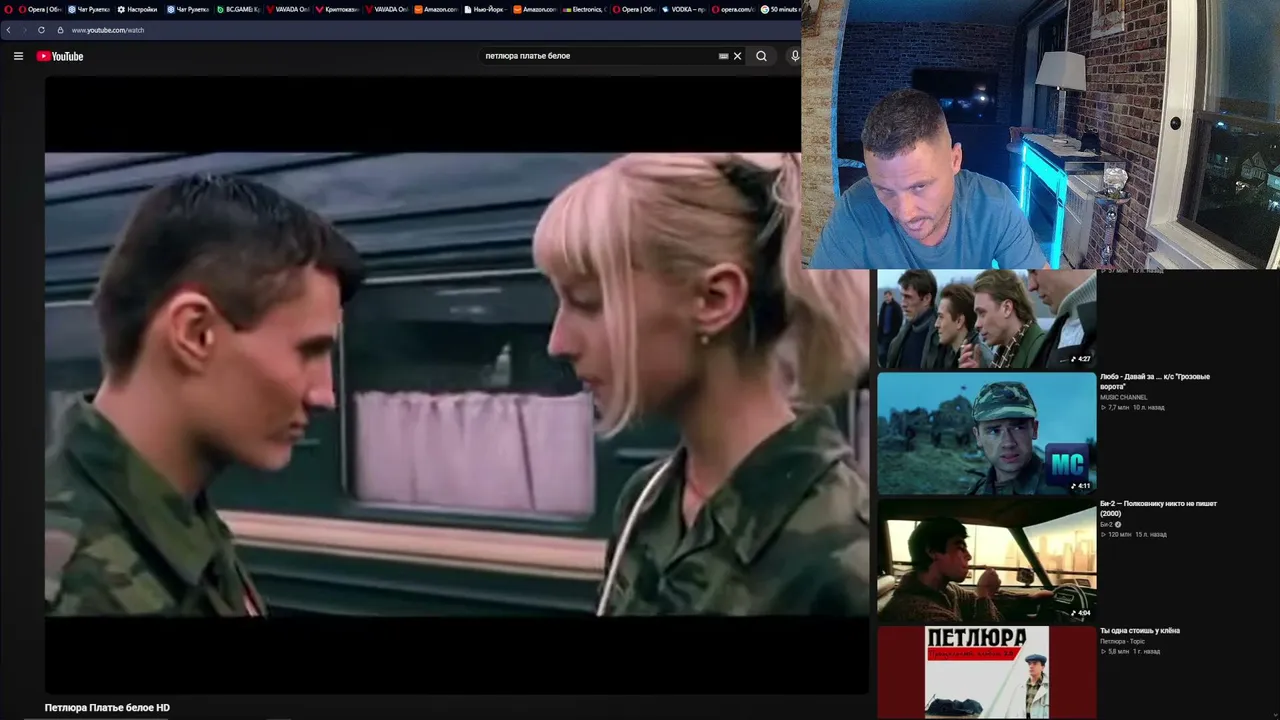Open the YouTube hamburger guide menu

[x=18, y=56]
